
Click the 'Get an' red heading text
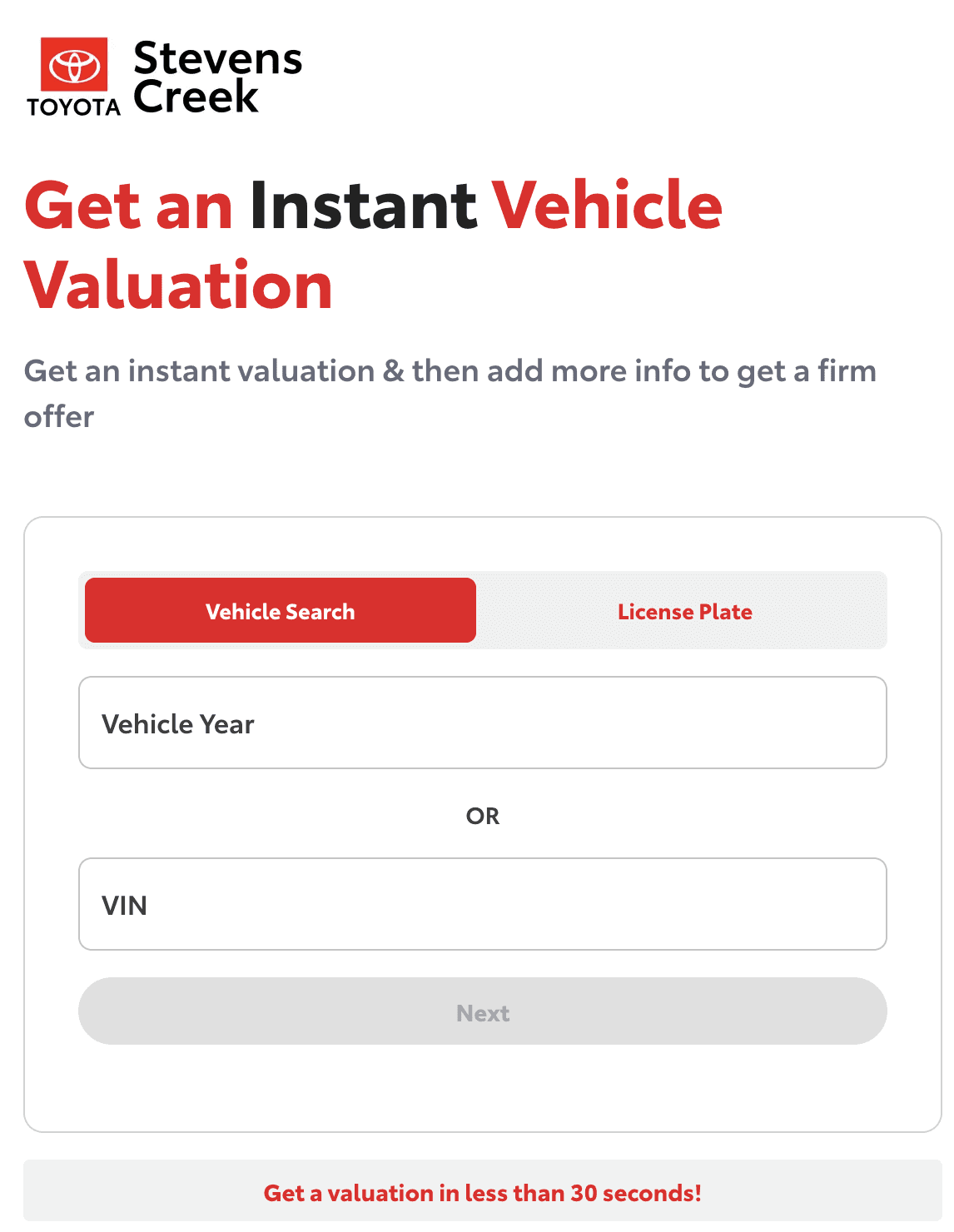click(129, 206)
